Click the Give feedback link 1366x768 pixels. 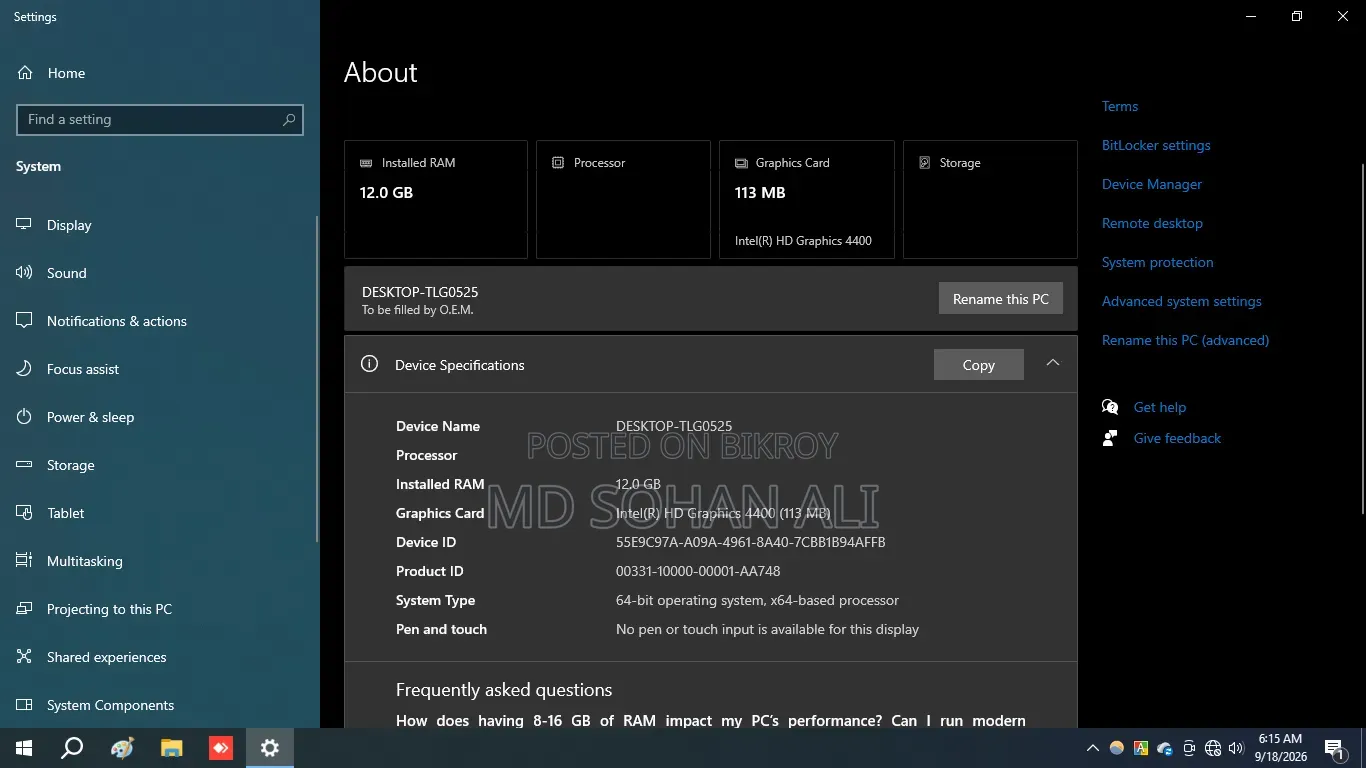tap(1177, 438)
